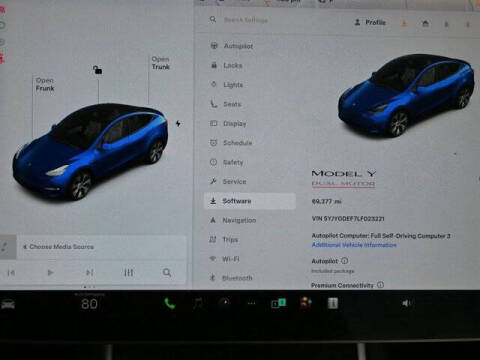This screenshot has width=480, height=360.
Task: Open the green phone app
Action: click(x=170, y=303)
